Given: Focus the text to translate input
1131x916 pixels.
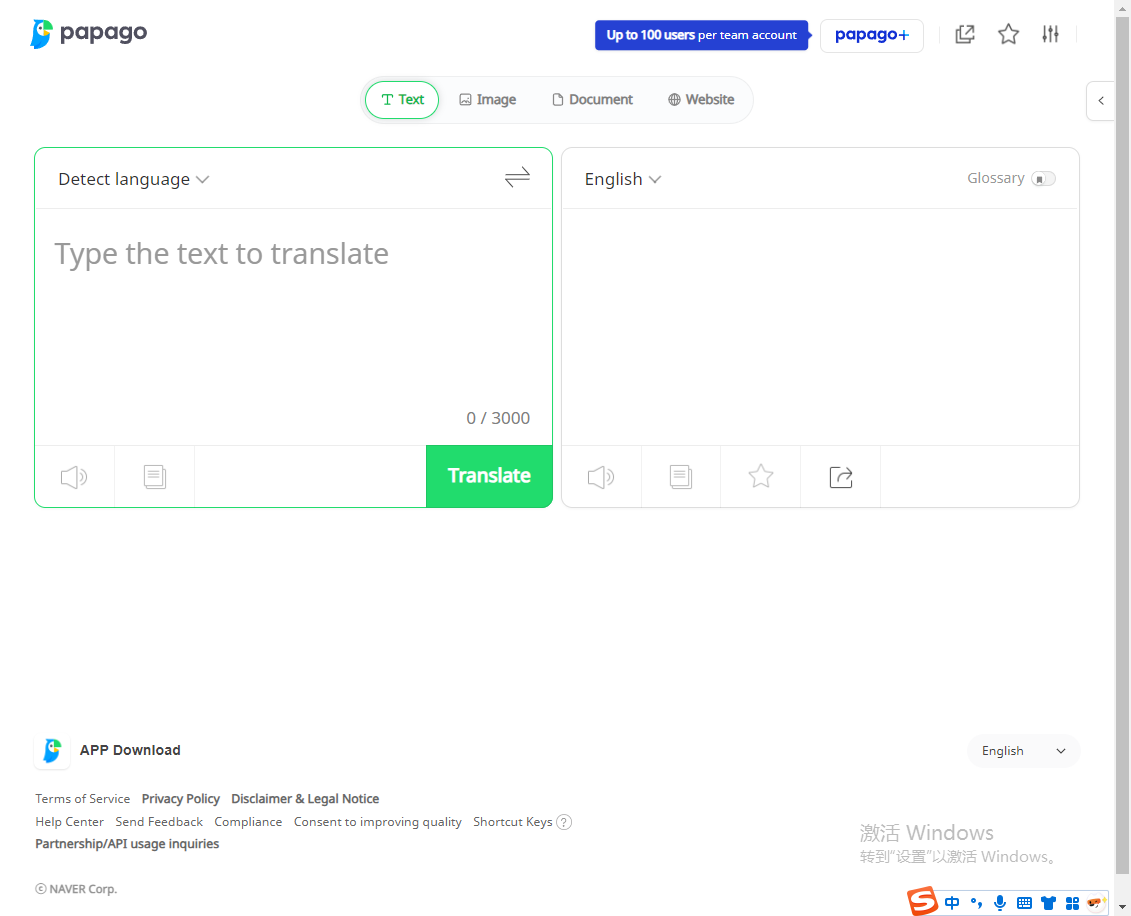Looking at the screenshot, I should coord(294,310).
